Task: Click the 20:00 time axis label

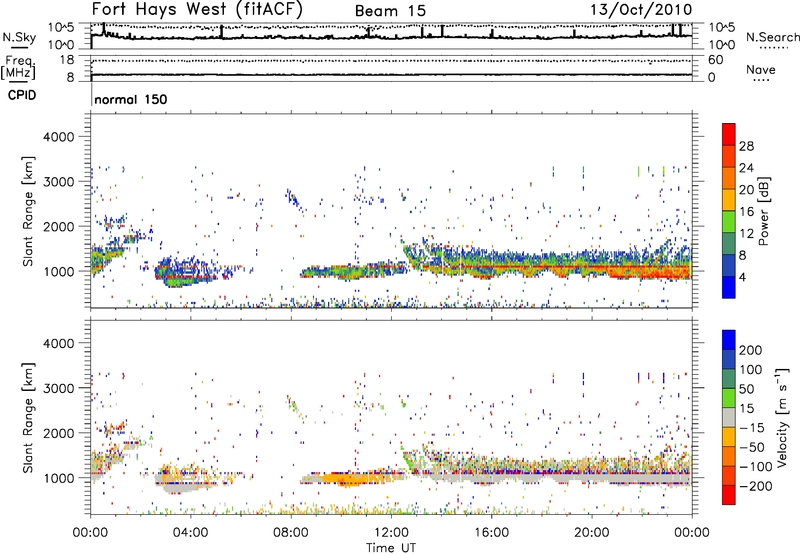Action: pos(592,533)
